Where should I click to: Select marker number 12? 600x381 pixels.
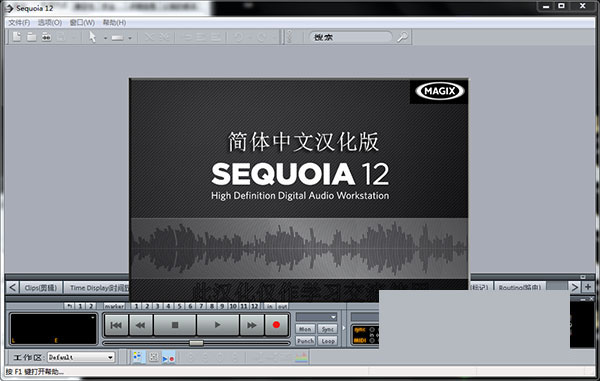pos(255,306)
